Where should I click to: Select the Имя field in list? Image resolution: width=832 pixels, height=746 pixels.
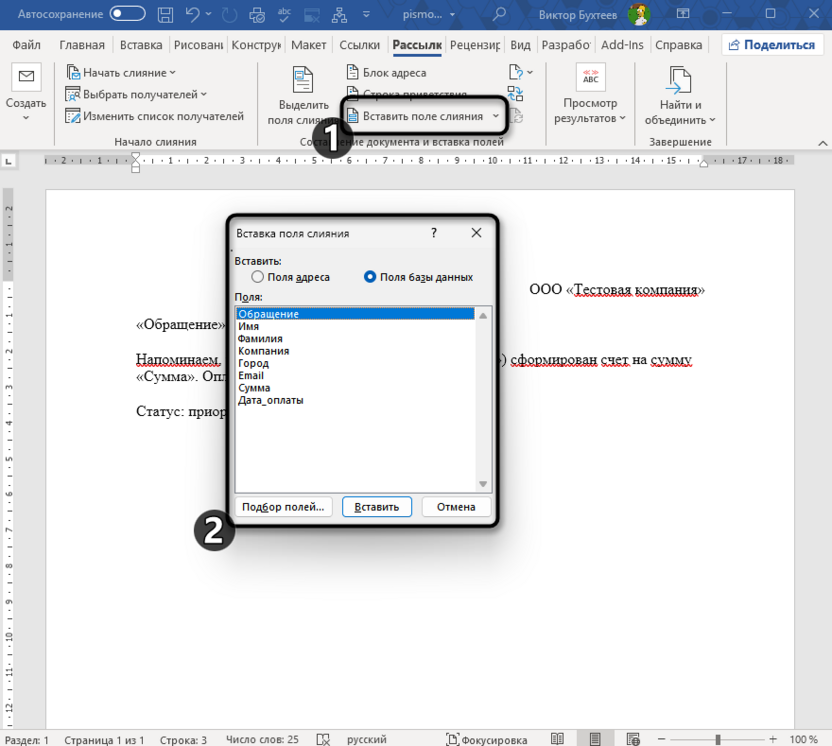pyautogui.click(x=355, y=326)
